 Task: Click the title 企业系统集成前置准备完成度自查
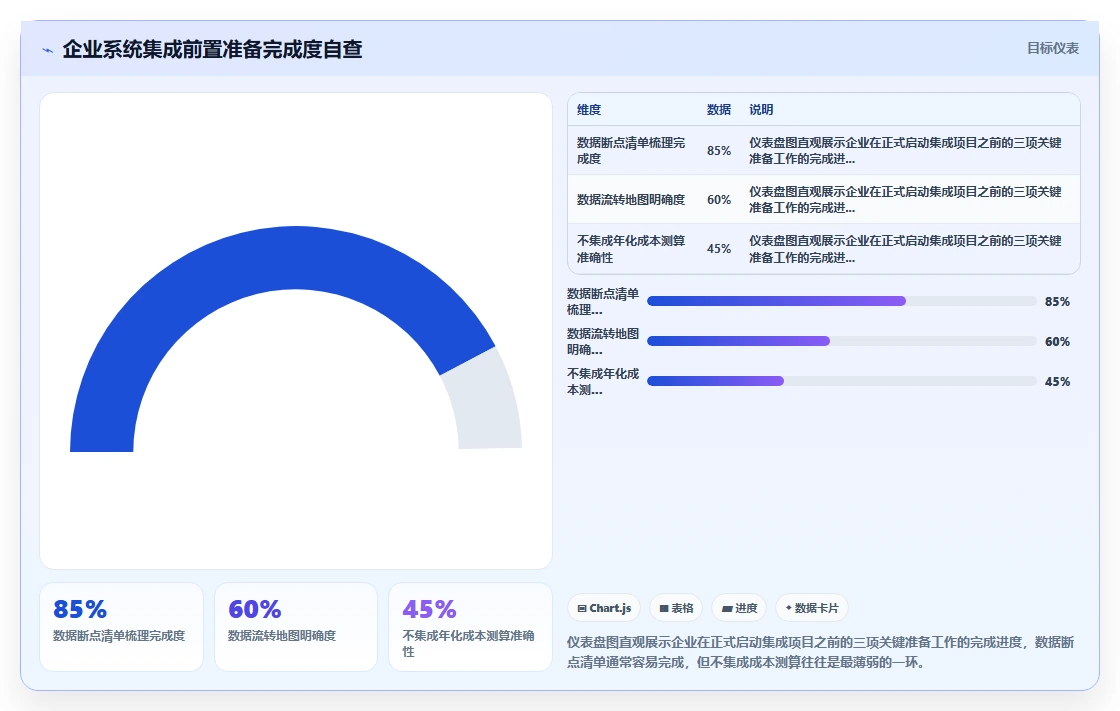pyautogui.click(x=212, y=49)
